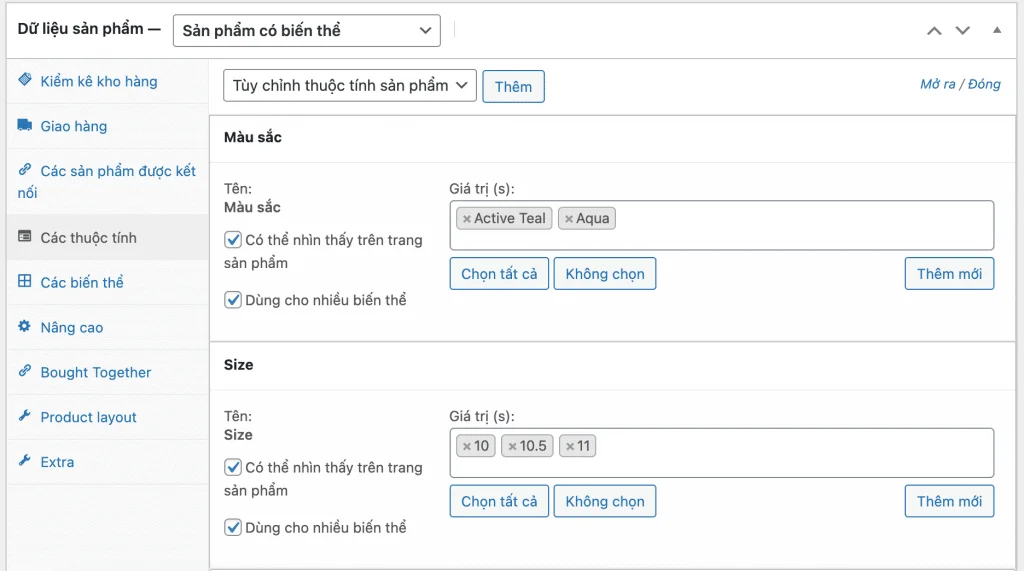Viewport: 1024px width, 571px height.
Task: Switch to the Các thuộc tính tab
Action: (88, 238)
